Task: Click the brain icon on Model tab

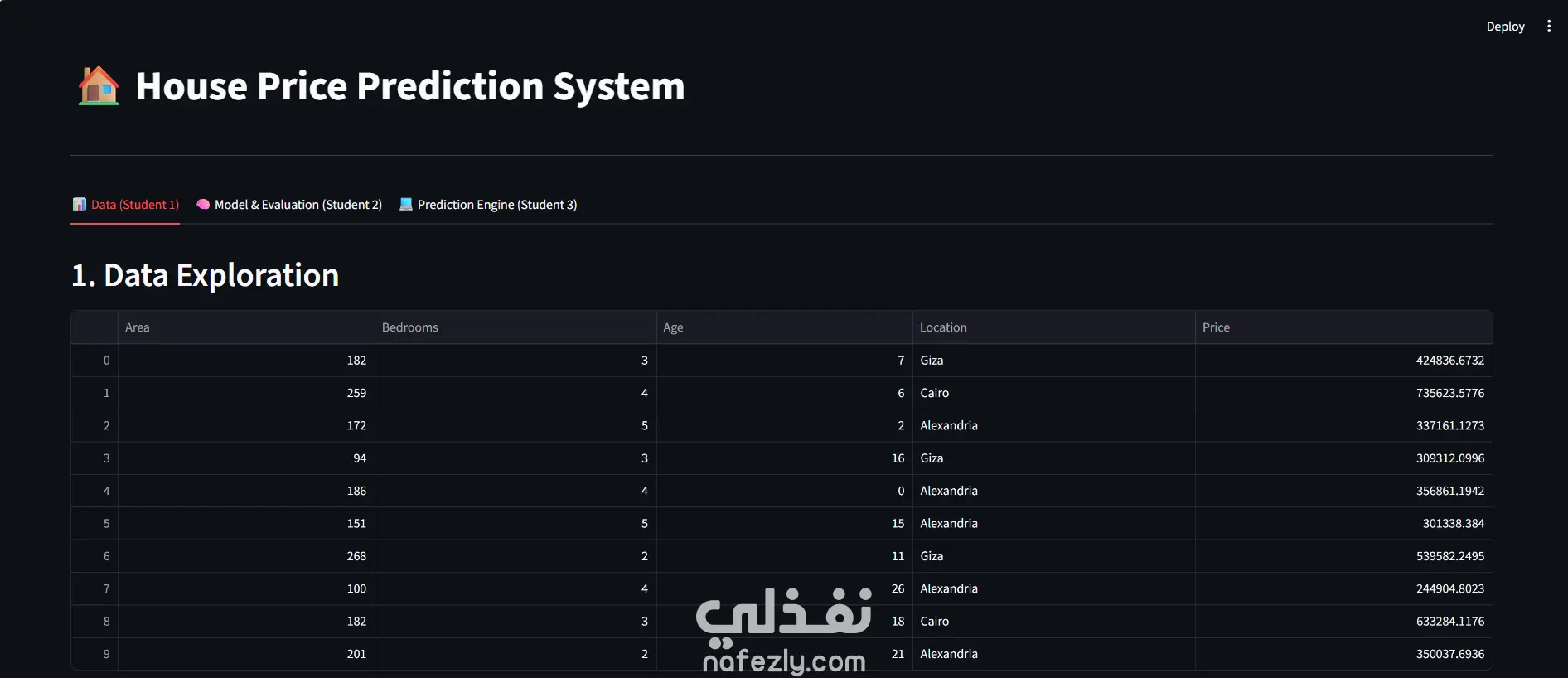Action: click(203, 204)
